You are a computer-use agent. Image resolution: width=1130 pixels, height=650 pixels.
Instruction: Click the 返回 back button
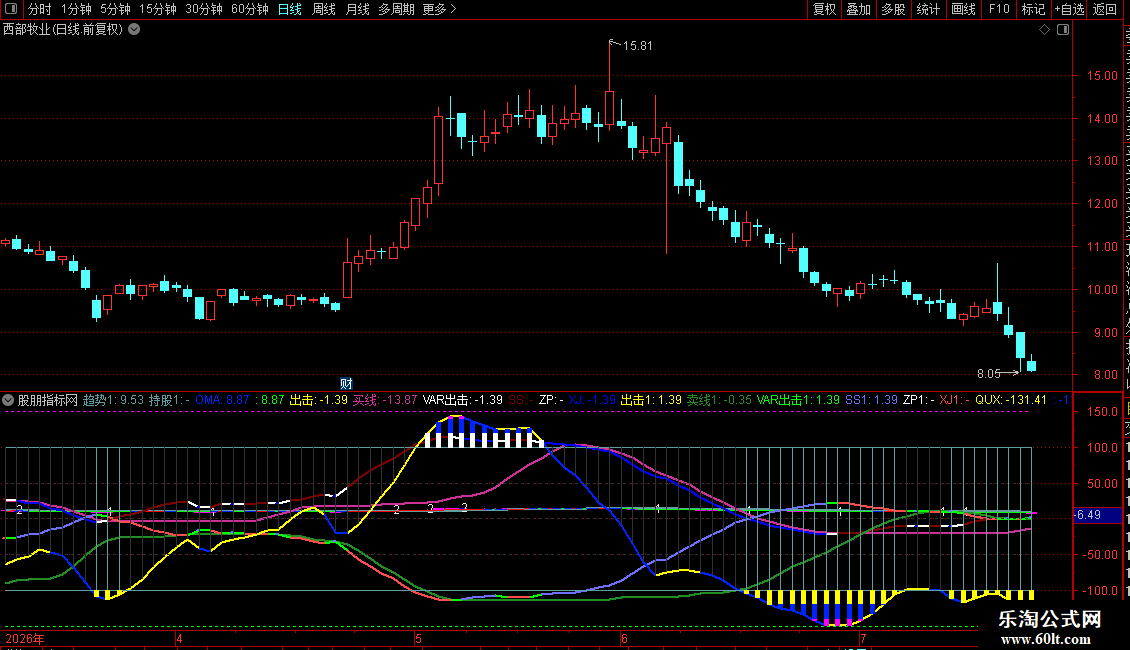pyautogui.click(x=1104, y=9)
